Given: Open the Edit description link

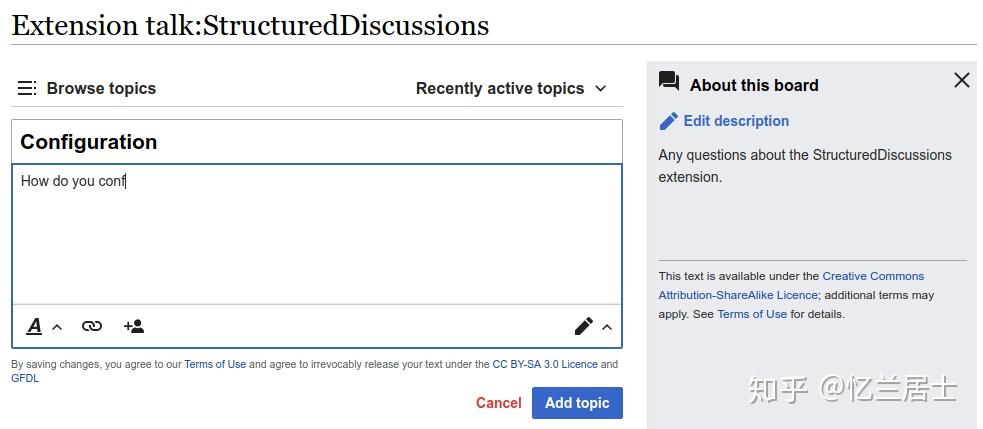Looking at the screenshot, I should tap(736, 121).
